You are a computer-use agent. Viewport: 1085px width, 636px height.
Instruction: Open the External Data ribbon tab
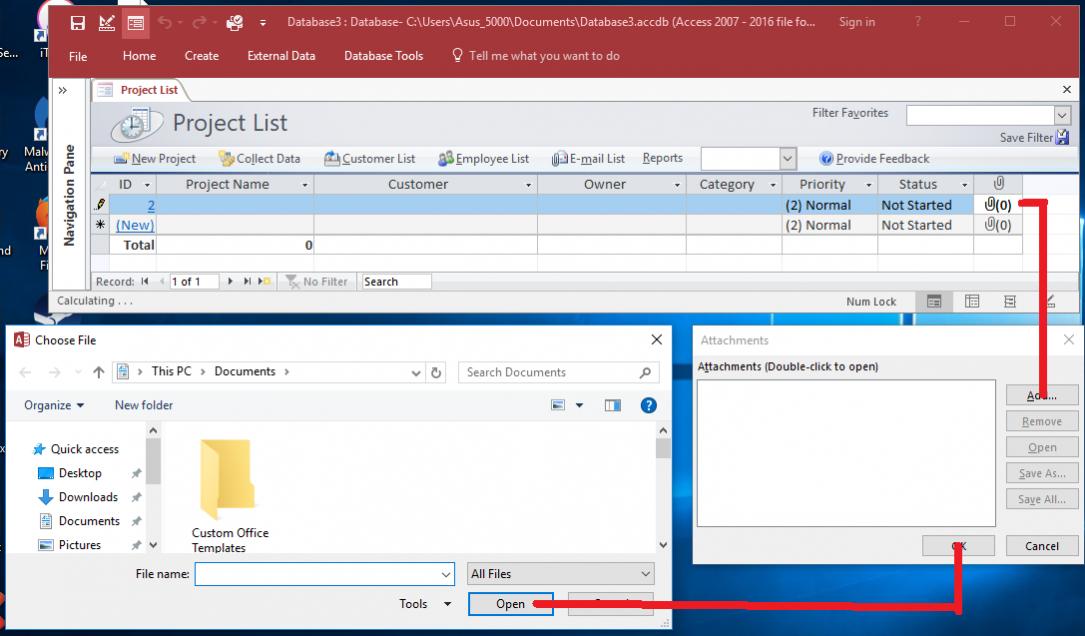point(281,56)
